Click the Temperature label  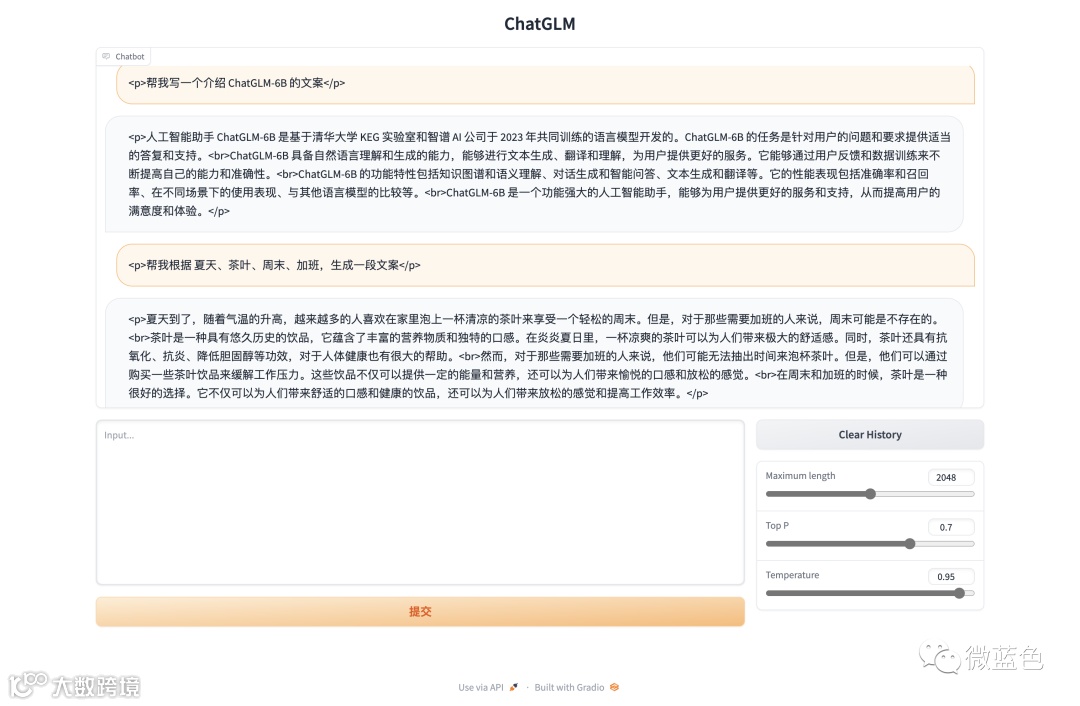[x=792, y=575]
